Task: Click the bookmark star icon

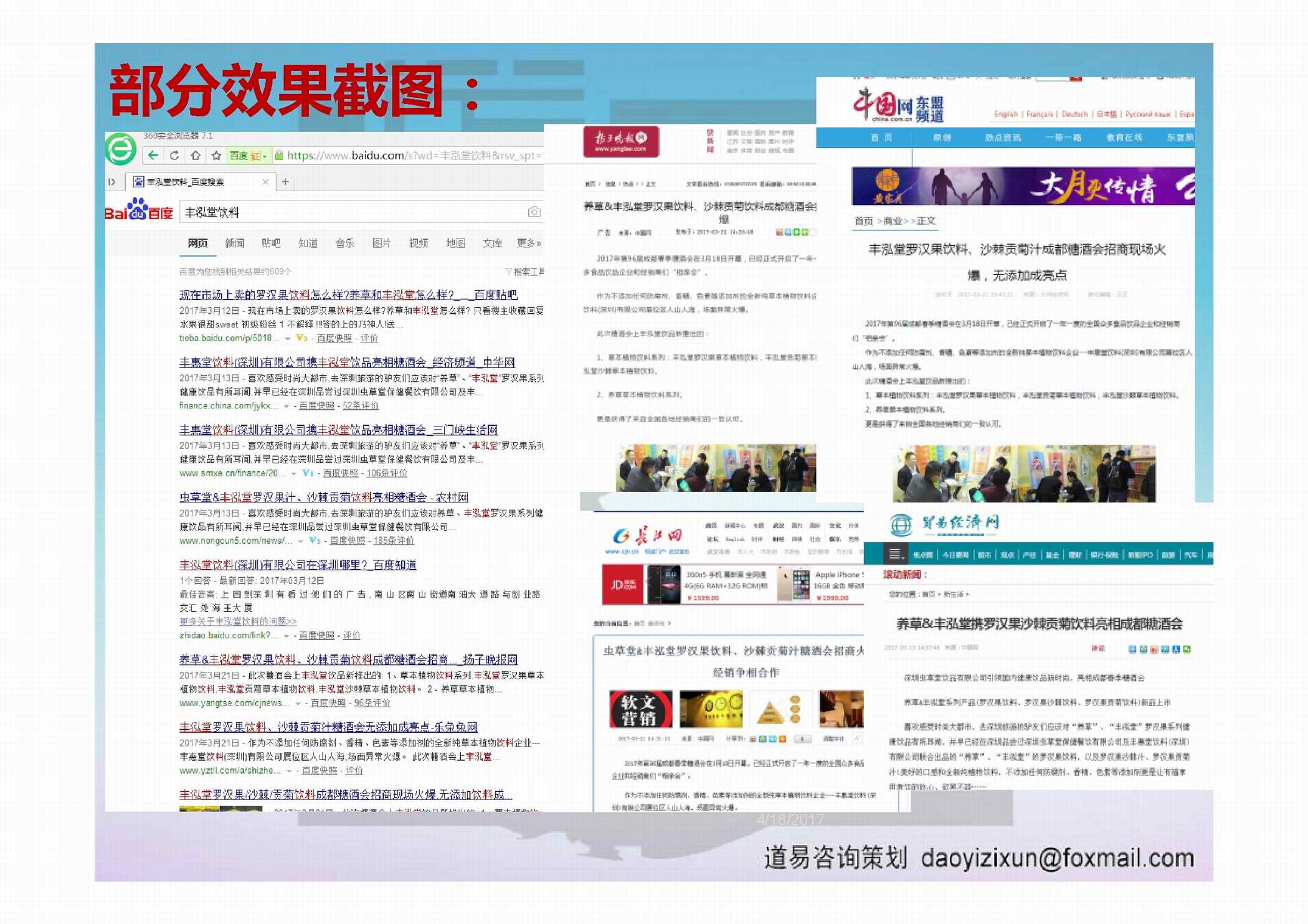Action: [216, 156]
